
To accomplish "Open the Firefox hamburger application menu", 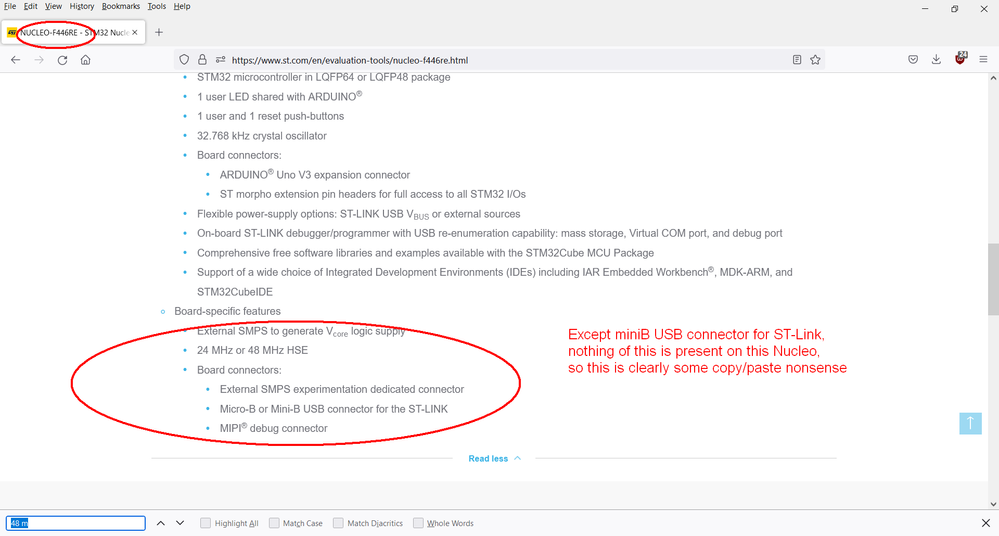I will 984,60.
